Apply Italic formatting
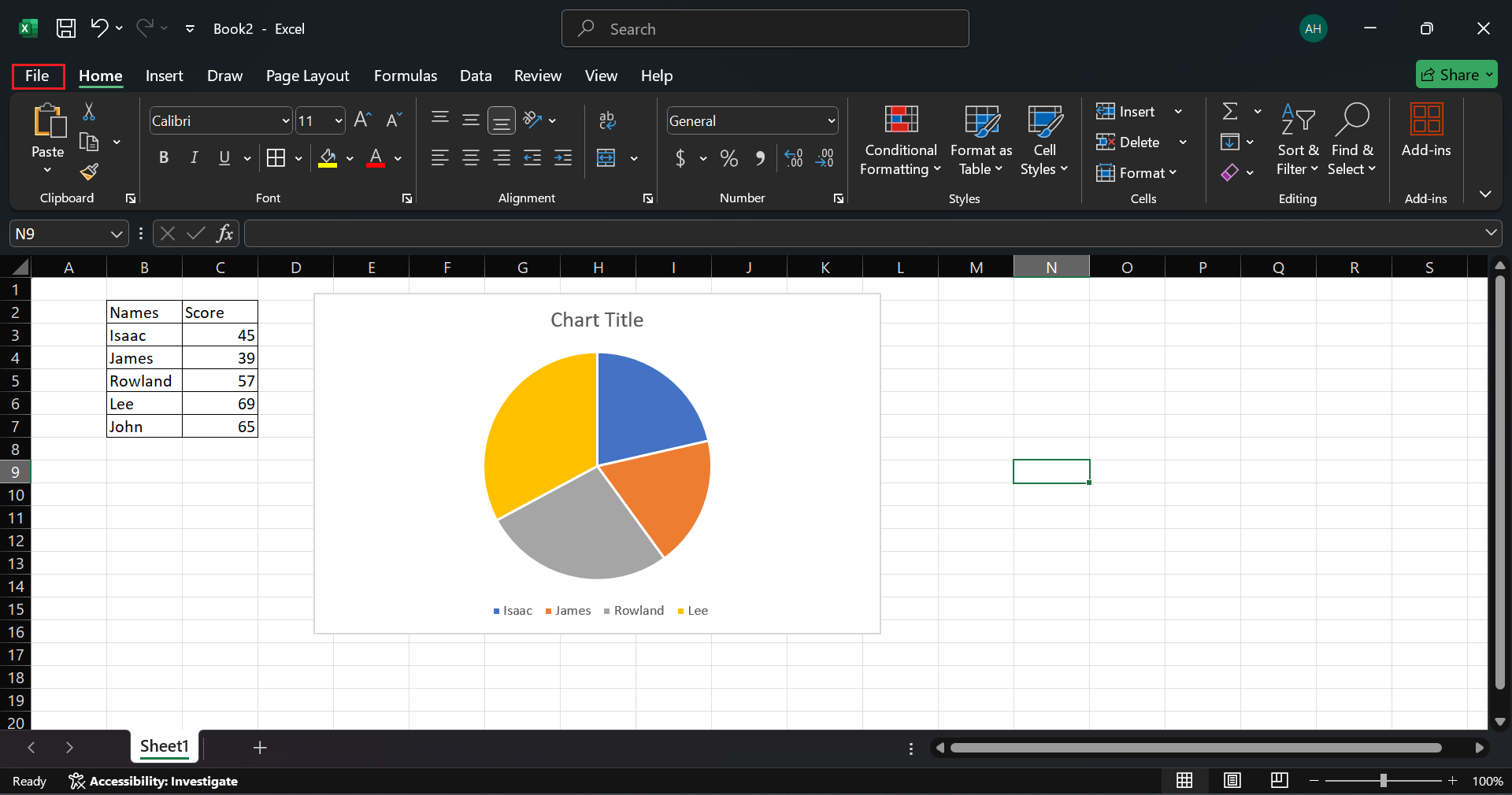 point(194,157)
